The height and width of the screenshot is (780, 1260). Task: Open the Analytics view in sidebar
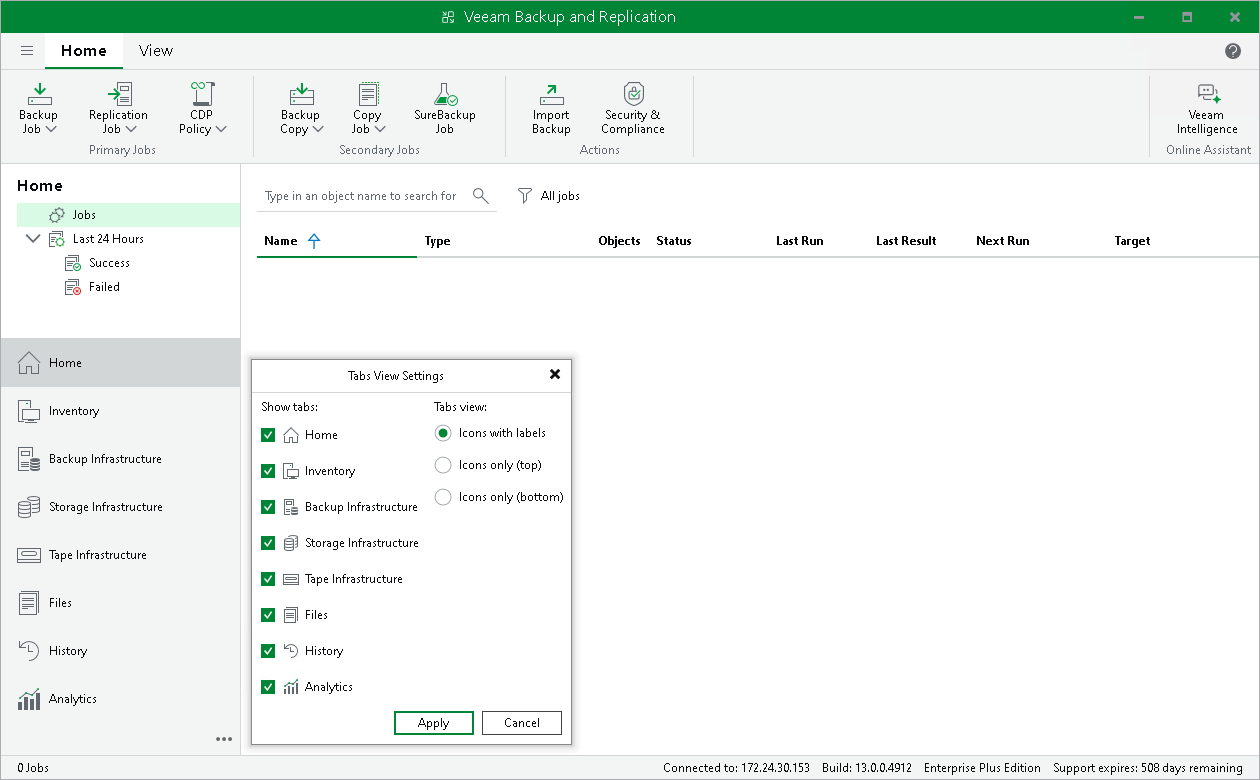(x=120, y=699)
